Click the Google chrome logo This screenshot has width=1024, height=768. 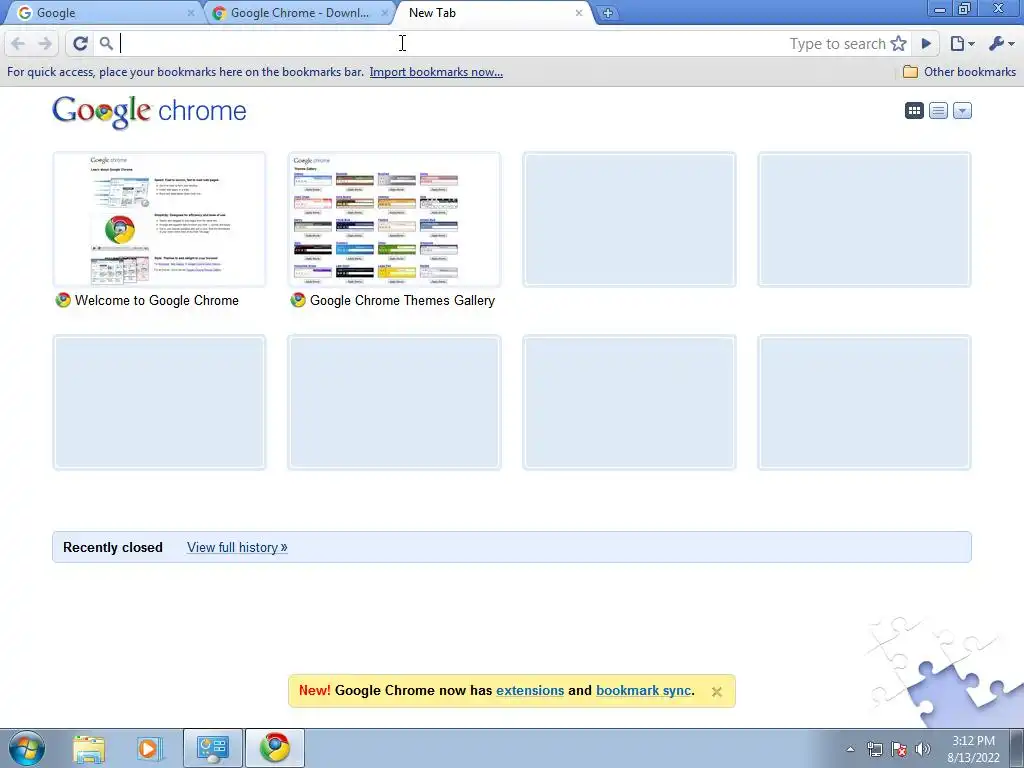coord(150,112)
